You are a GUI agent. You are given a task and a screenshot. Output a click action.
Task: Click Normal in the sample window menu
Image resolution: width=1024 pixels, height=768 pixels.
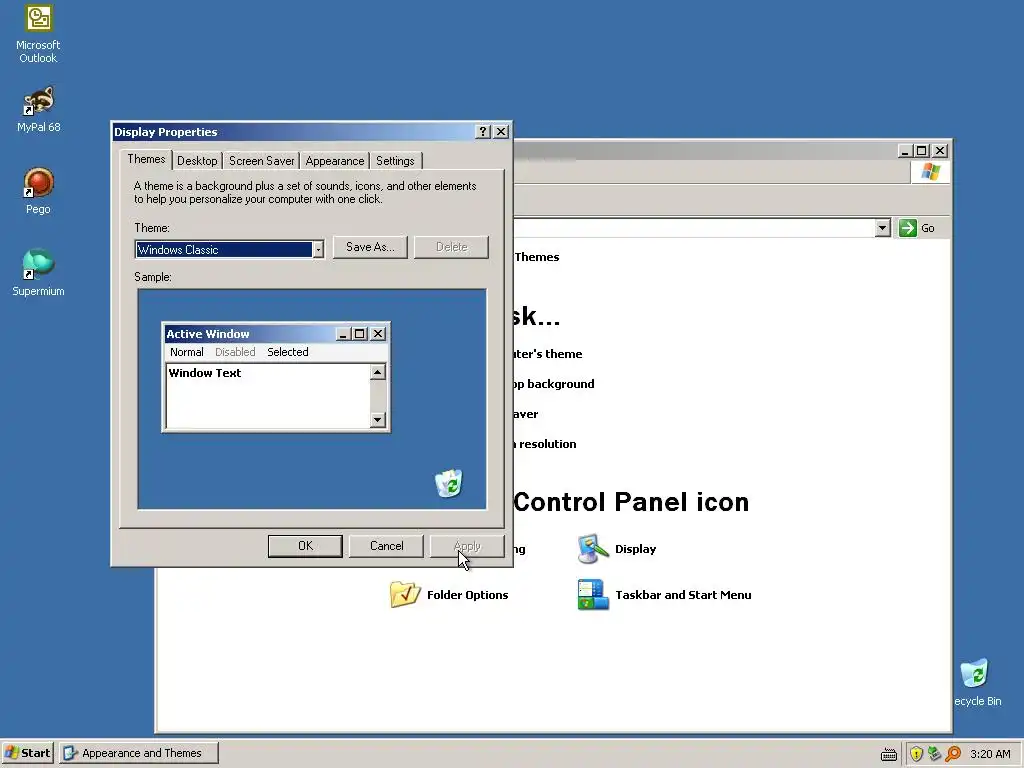point(187,352)
